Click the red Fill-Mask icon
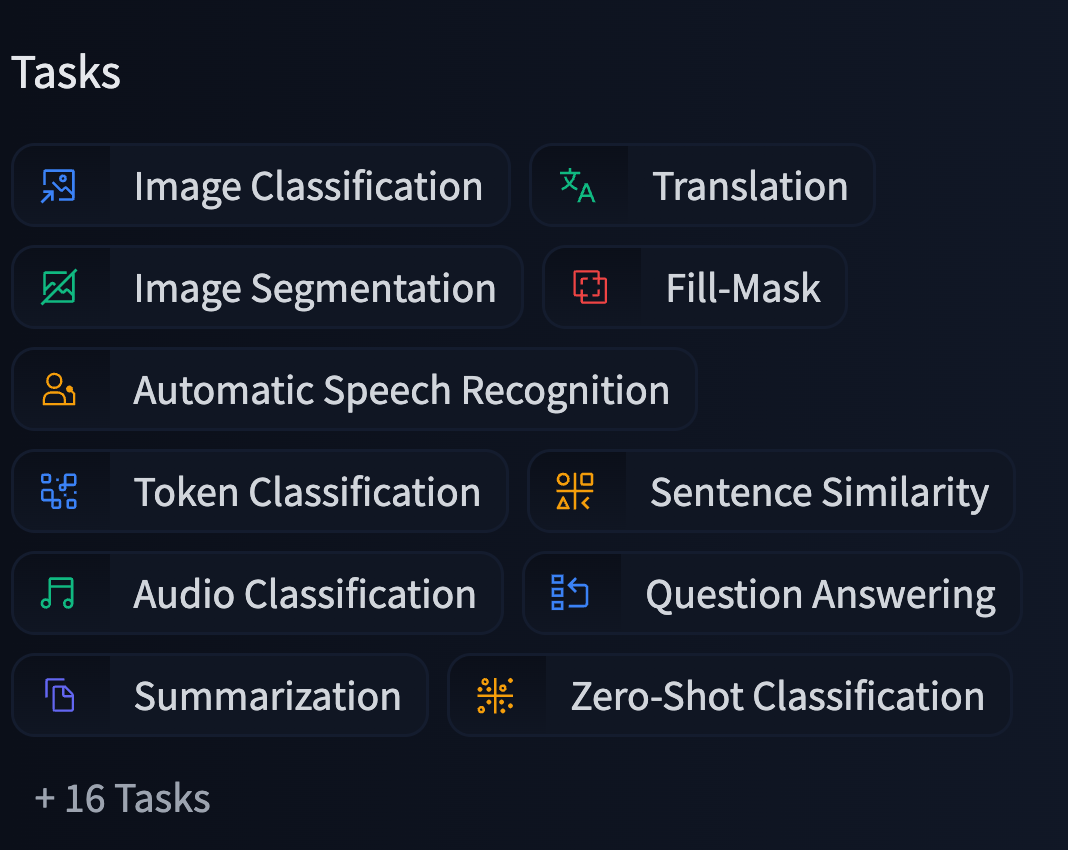This screenshot has width=1068, height=850. coord(590,288)
